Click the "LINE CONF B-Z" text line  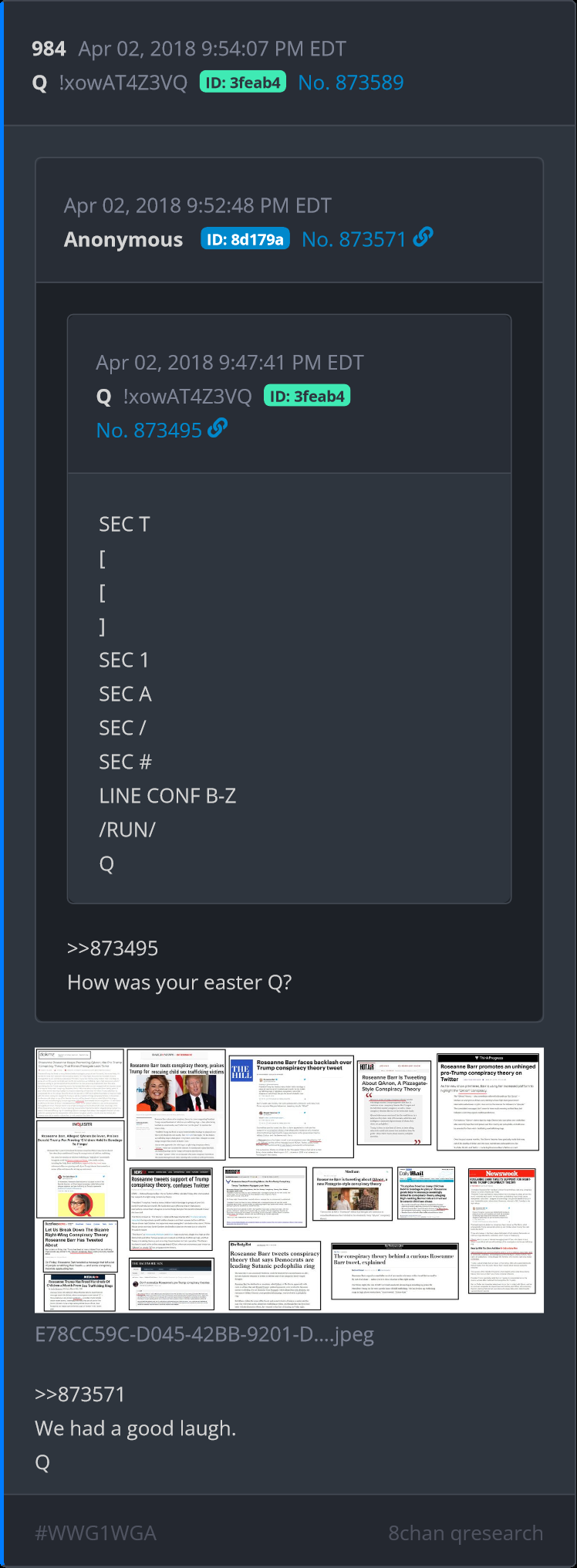(167, 796)
